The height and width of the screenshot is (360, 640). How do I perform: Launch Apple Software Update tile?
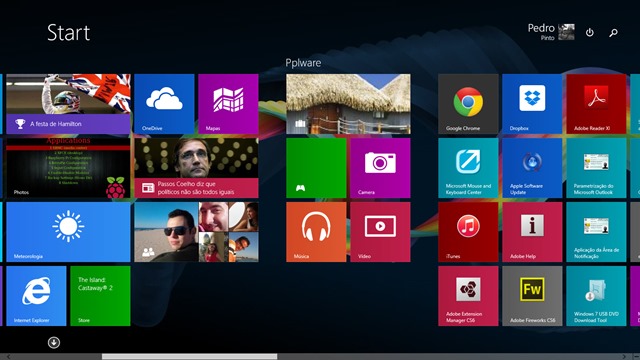pos(532,168)
